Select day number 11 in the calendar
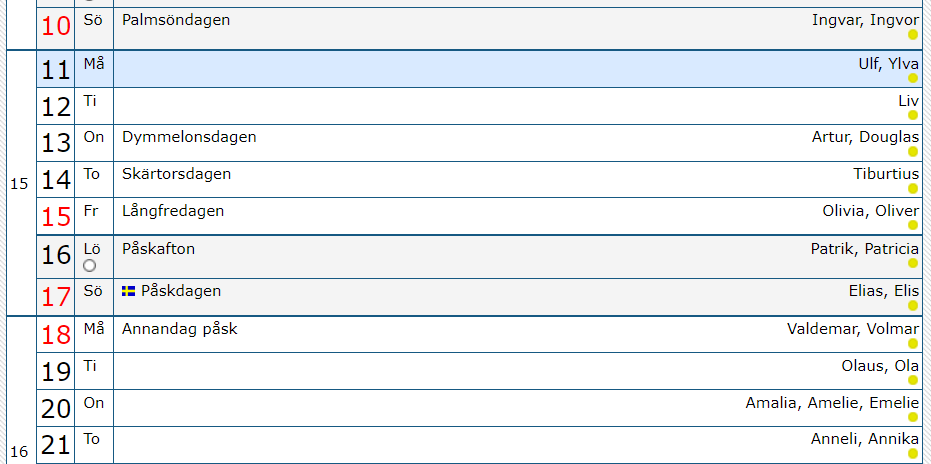The width and height of the screenshot is (931, 464). [x=56, y=71]
